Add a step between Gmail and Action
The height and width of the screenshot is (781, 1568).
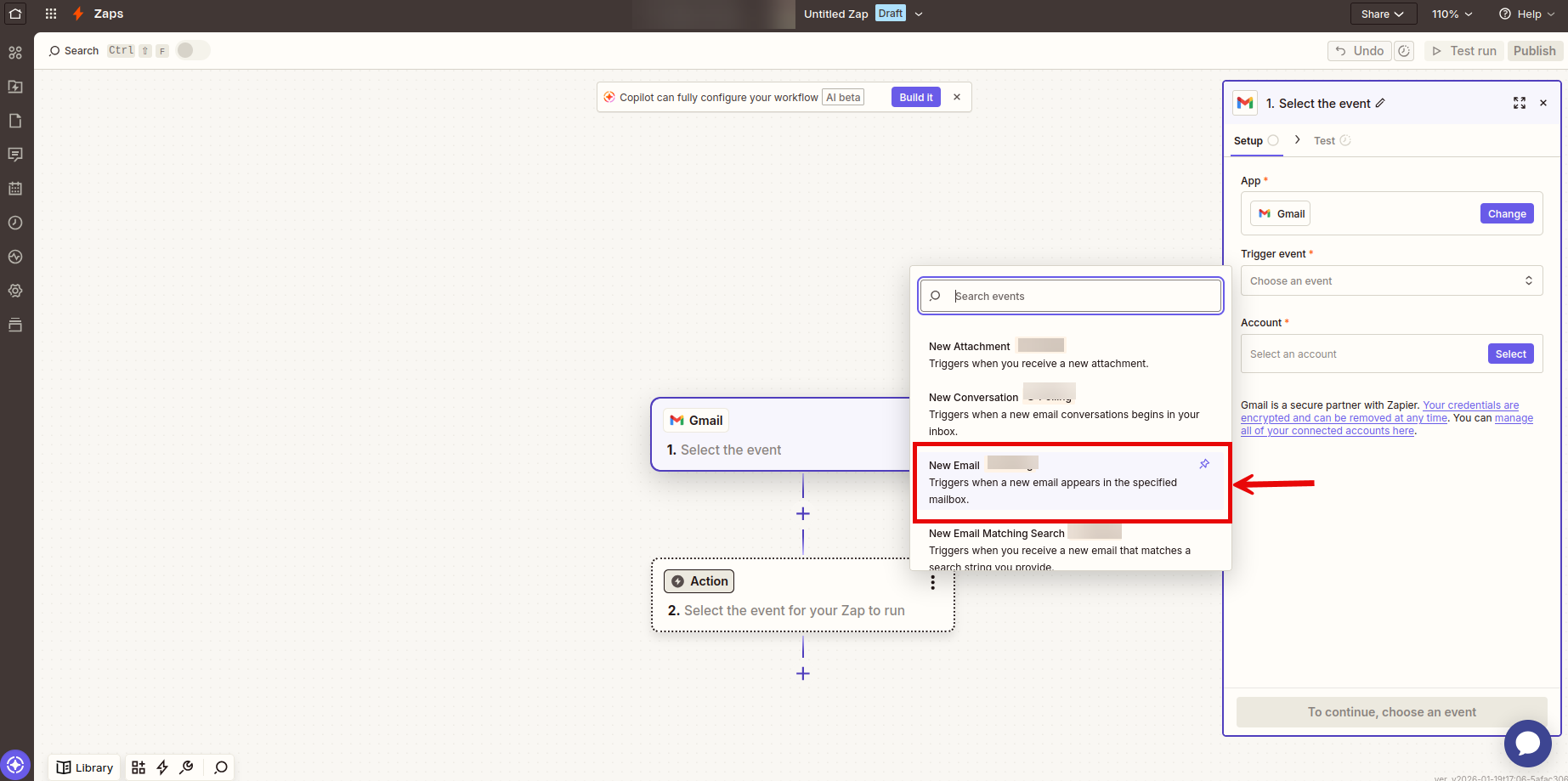(803, 514)
